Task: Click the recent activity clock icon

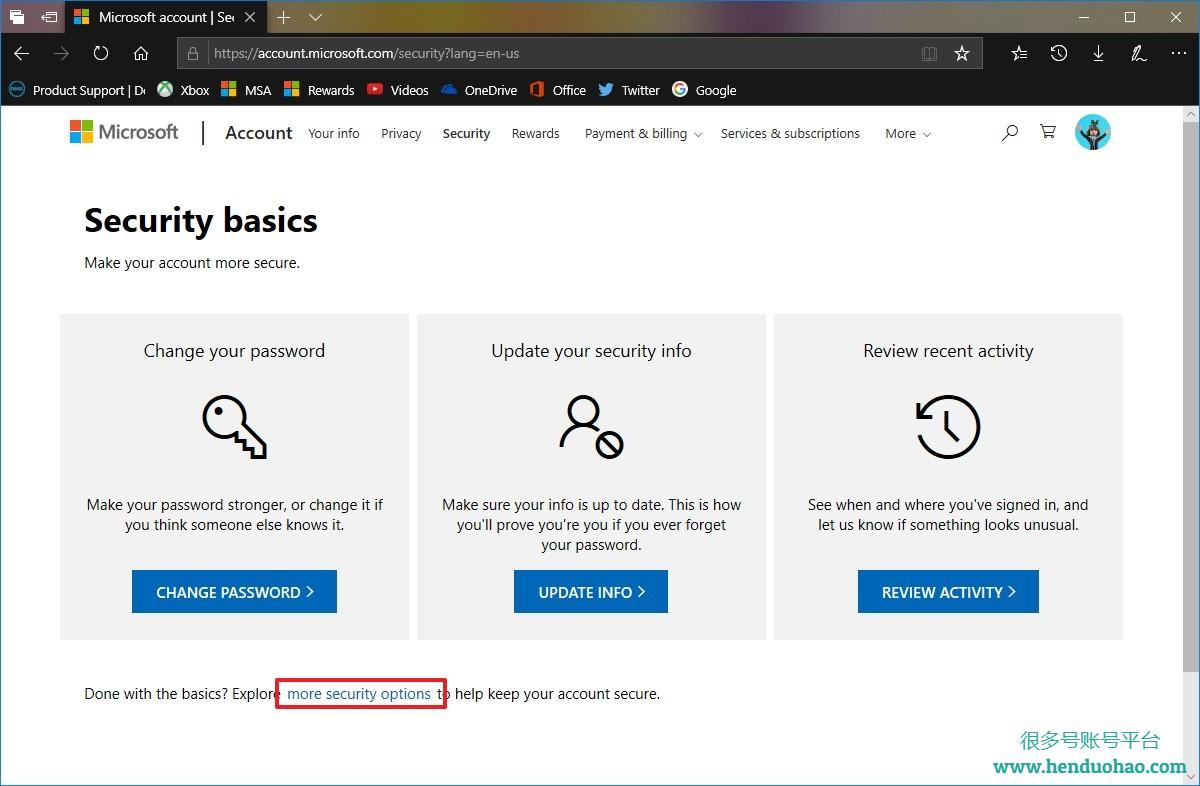Action: (948, 427)
